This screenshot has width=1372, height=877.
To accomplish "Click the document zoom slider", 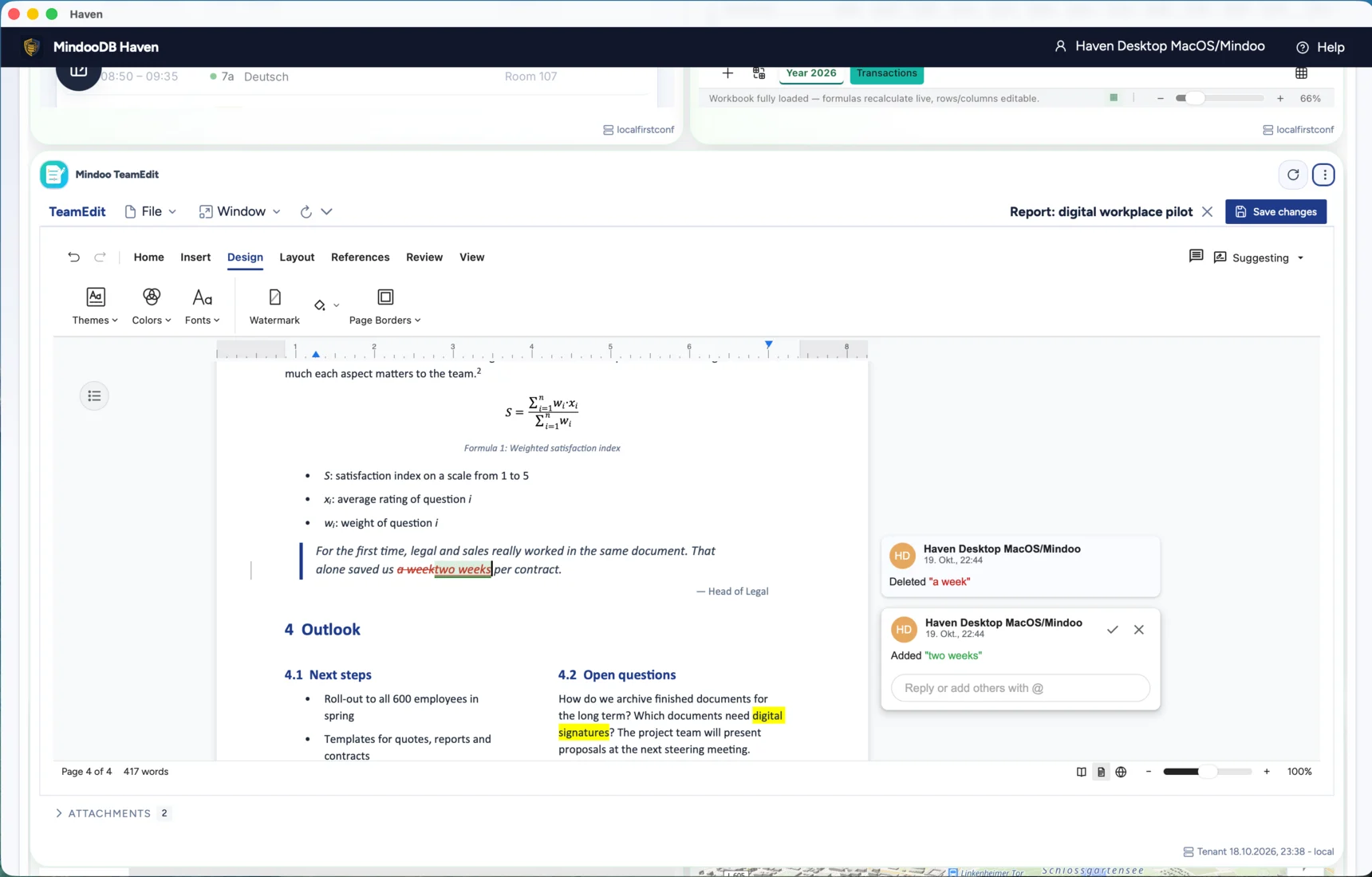I will click(1207, 772).
